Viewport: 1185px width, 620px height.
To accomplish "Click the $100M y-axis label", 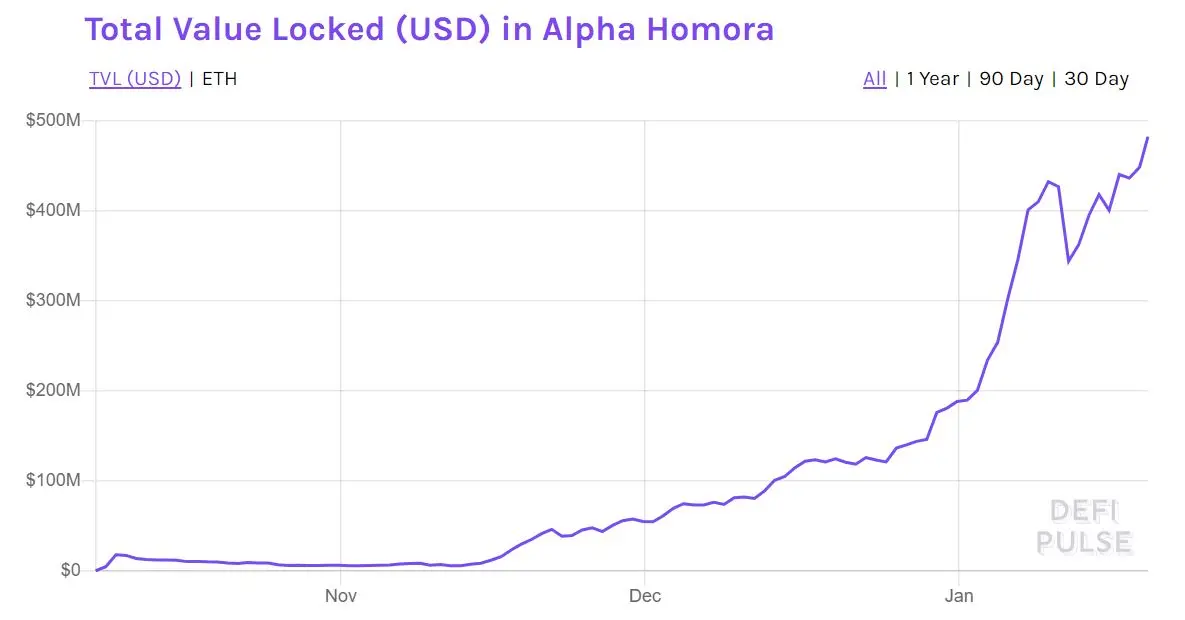I will coord(53,480).
